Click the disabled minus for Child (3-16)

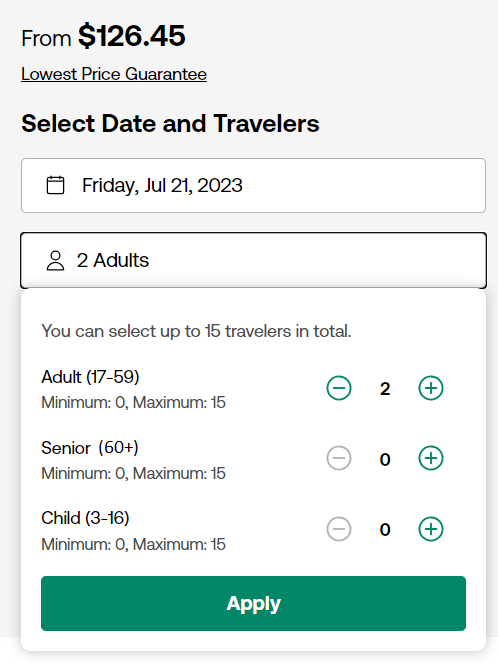click(x=339, y=529)
